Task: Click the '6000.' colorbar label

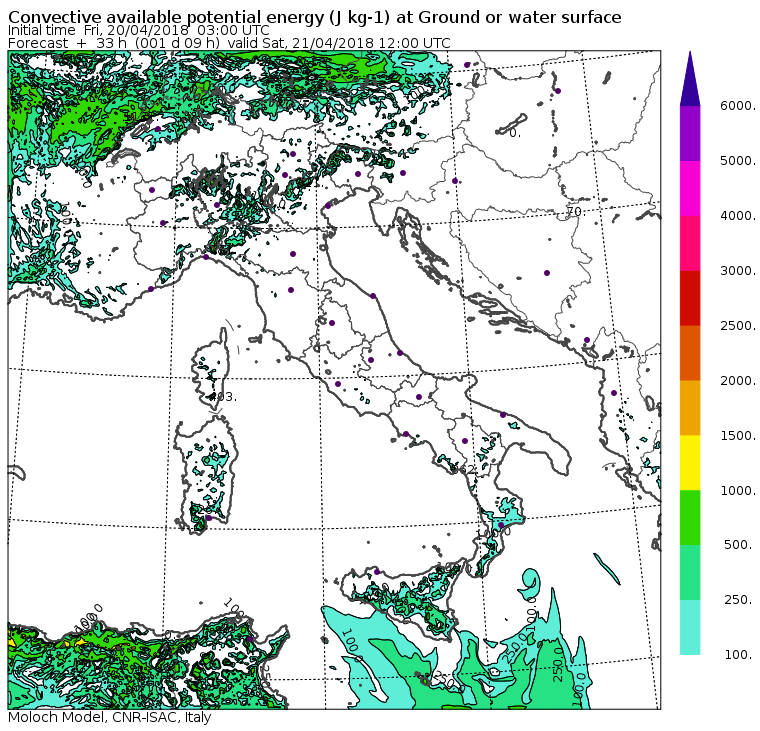Action: [738, 106]
